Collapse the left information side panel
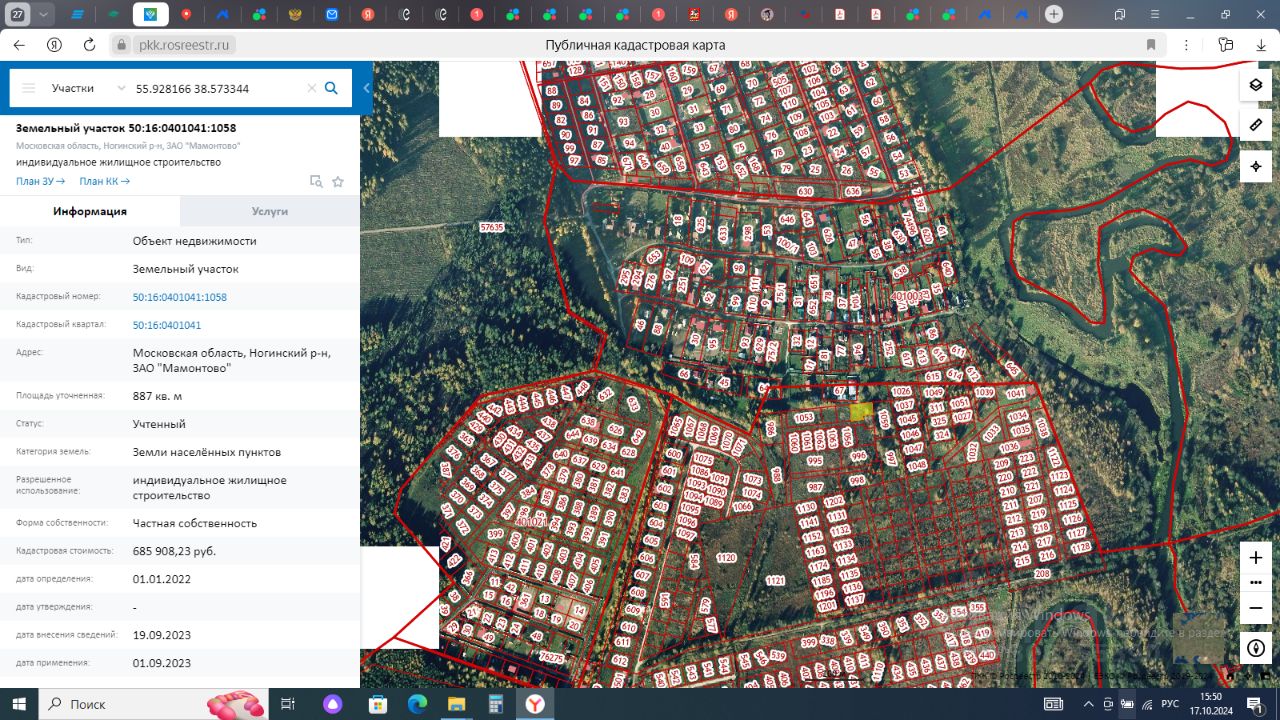Viewport: 1280px width, 720px height. 366,88
